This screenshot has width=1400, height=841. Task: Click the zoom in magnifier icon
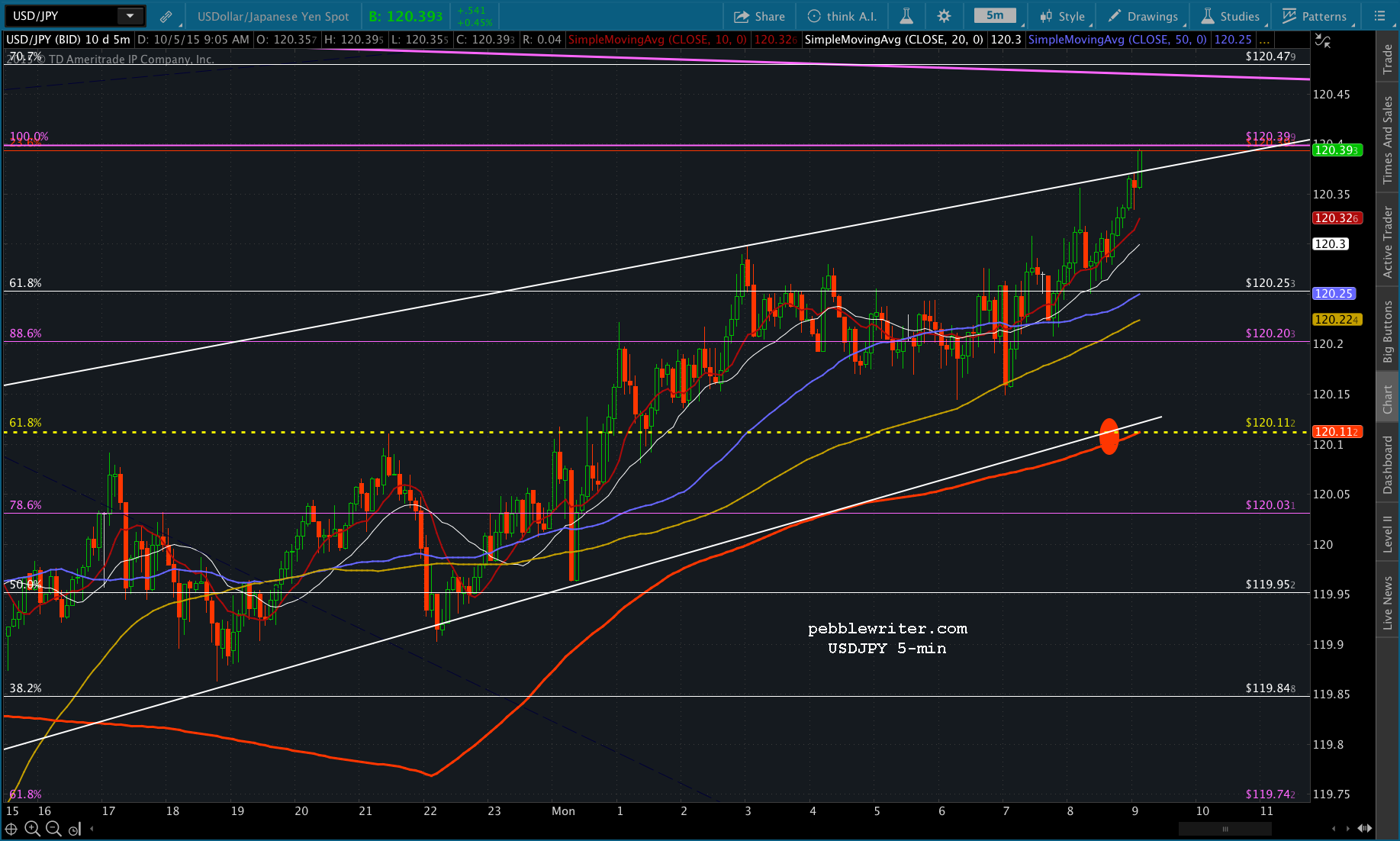click(32, 829)
